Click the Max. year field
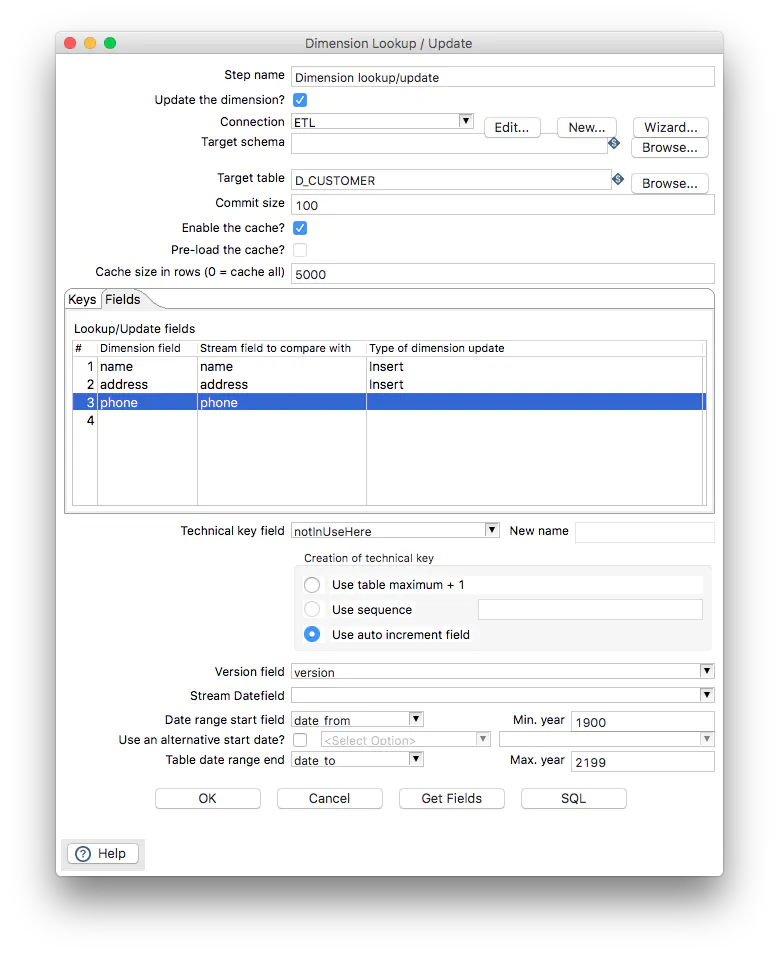779x956 pixels. tap(642, 762)
